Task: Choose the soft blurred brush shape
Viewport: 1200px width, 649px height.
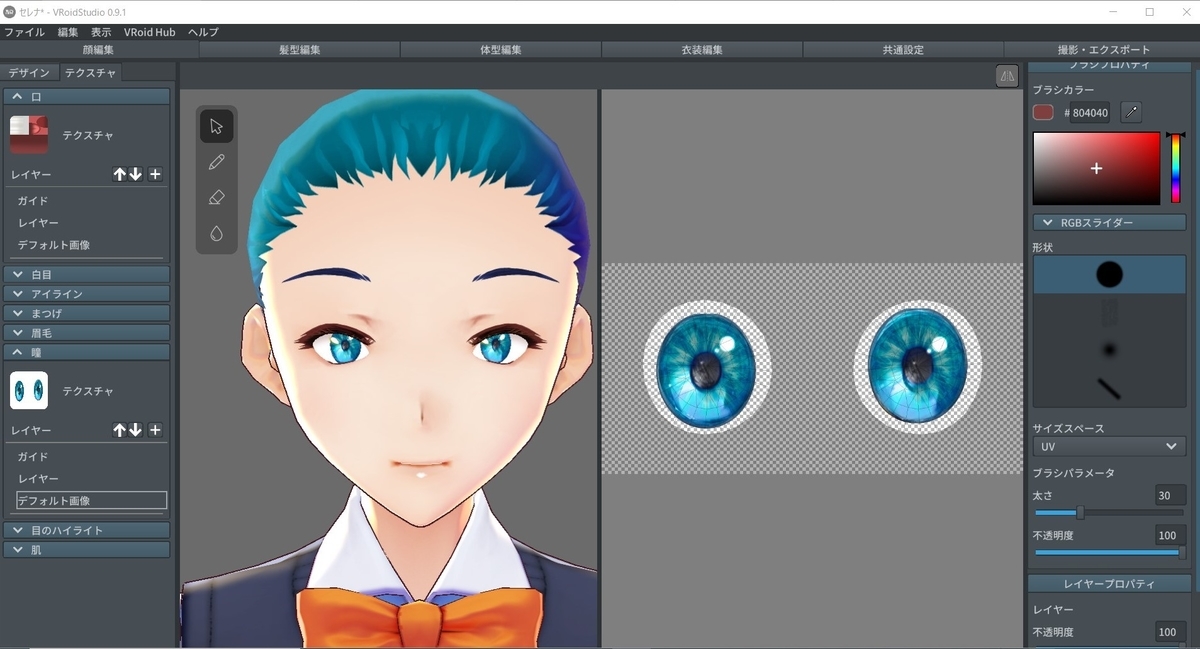Action: [1109, 350]
